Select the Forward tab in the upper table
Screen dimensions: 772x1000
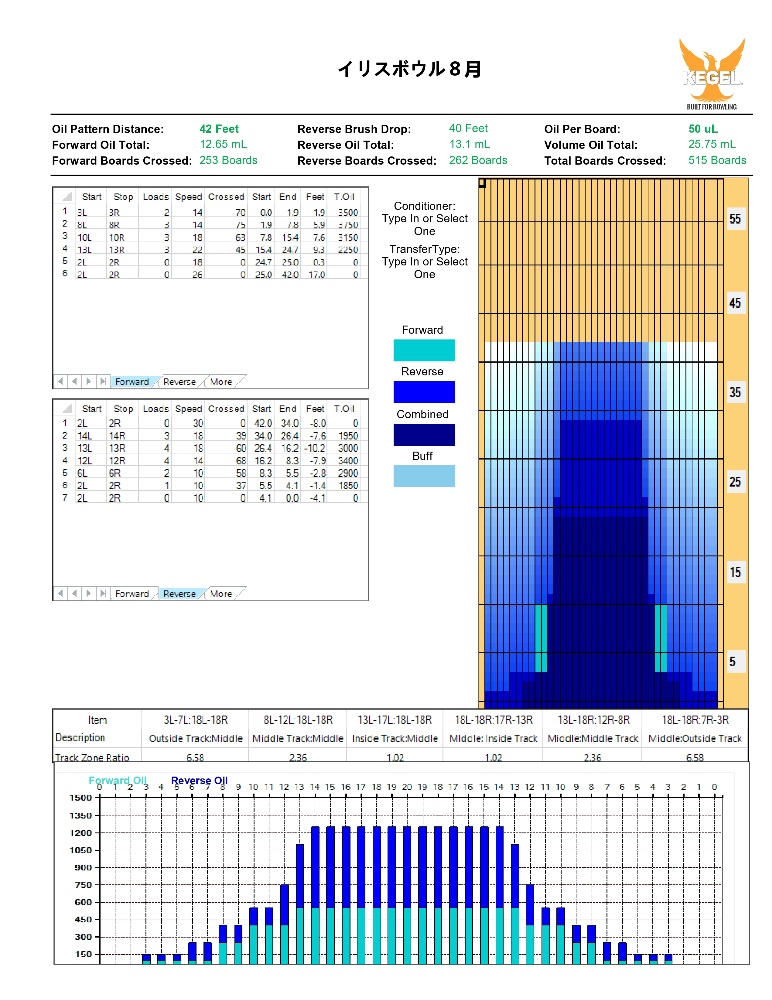click(132, 381)
